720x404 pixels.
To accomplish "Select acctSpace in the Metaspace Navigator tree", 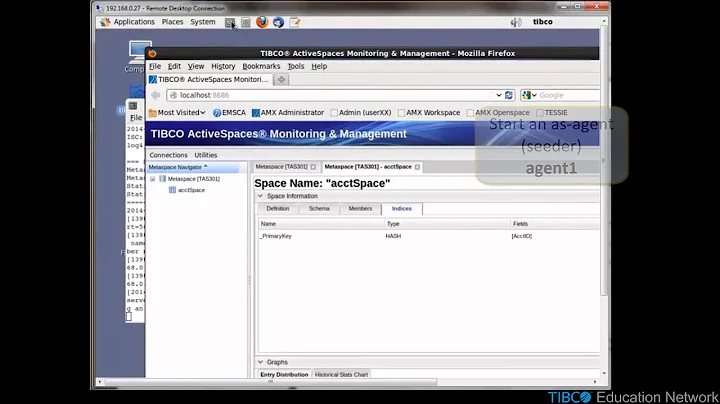I will (191, 190).
